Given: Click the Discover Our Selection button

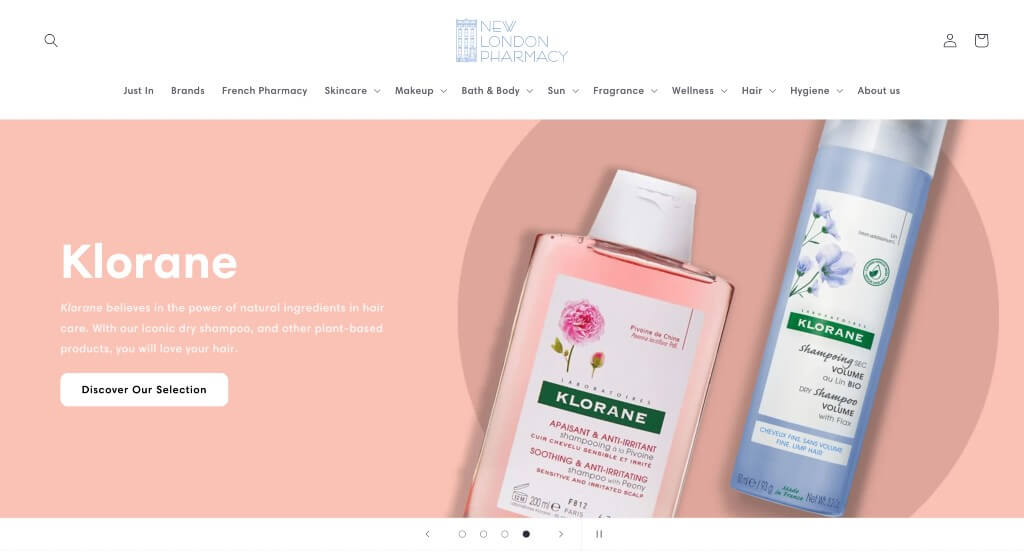Looking at the screenshot, I should point(144,390).
